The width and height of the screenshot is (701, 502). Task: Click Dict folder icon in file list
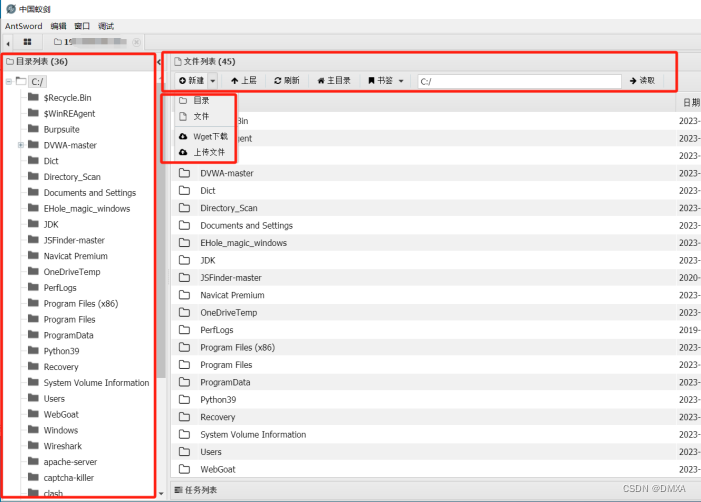(184, 190)
